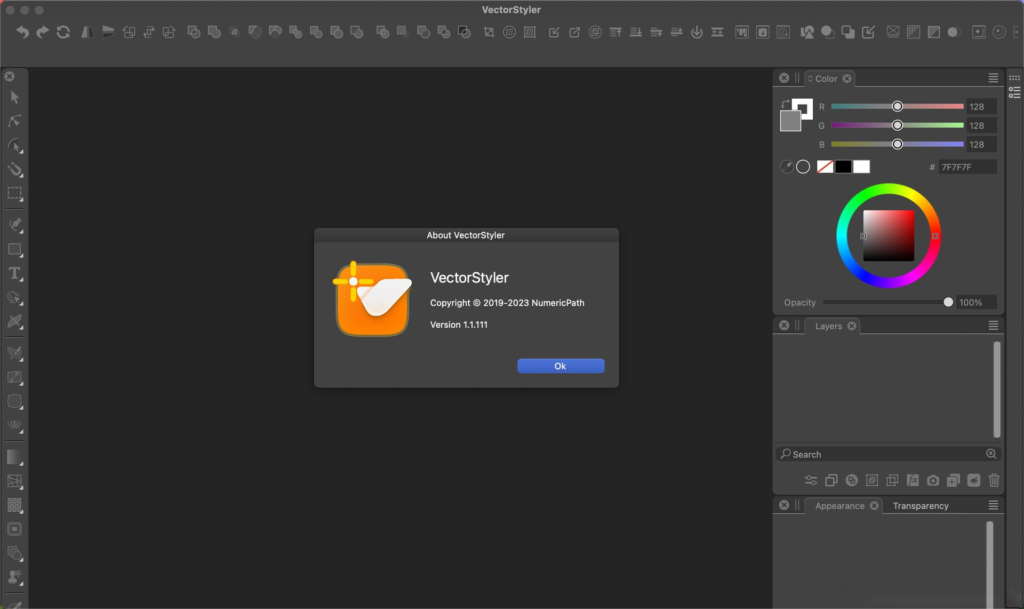Click the Opacity 100% value field
Viewport: 1024px width, 609px height.
(976, 302)
